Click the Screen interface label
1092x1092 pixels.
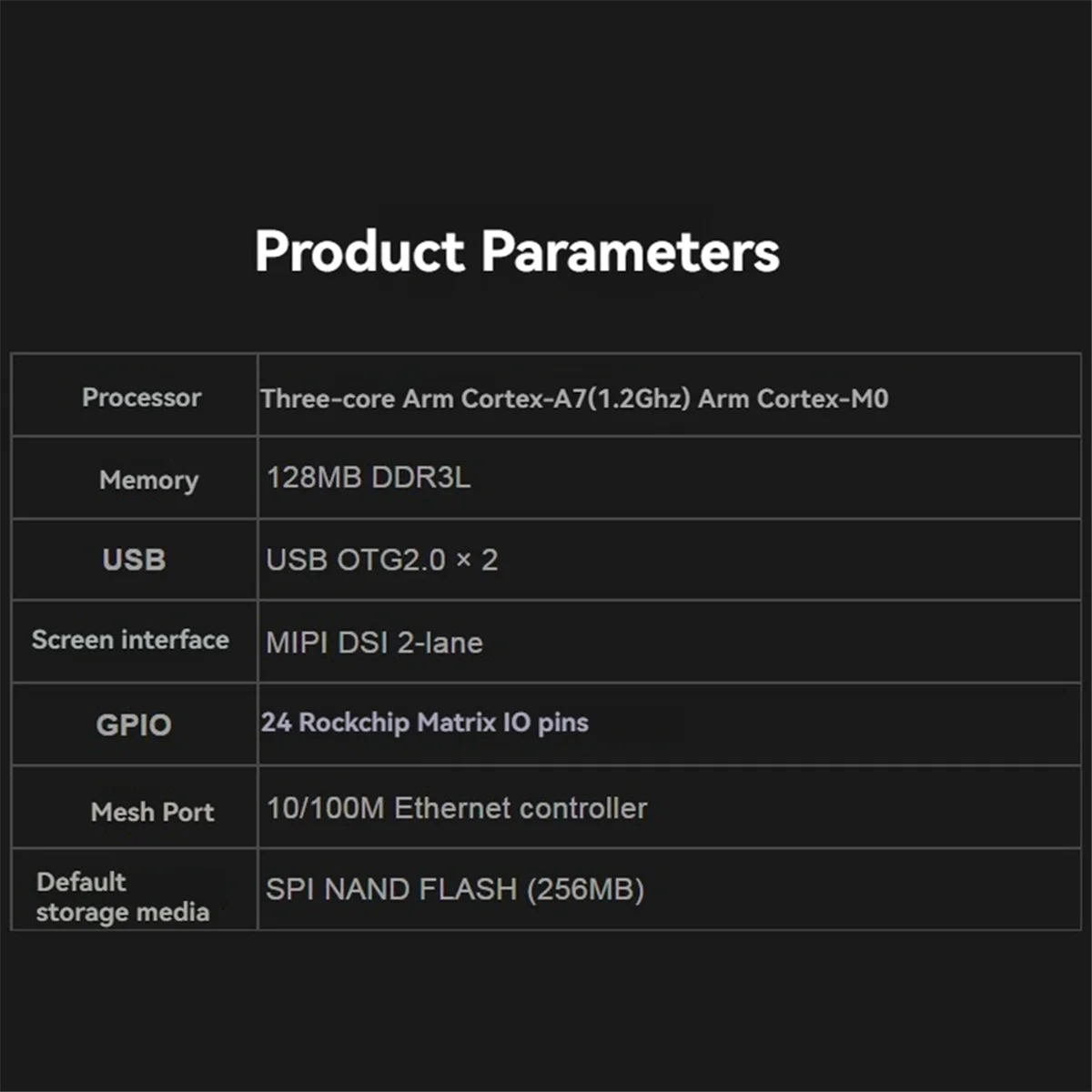[130, 640]
